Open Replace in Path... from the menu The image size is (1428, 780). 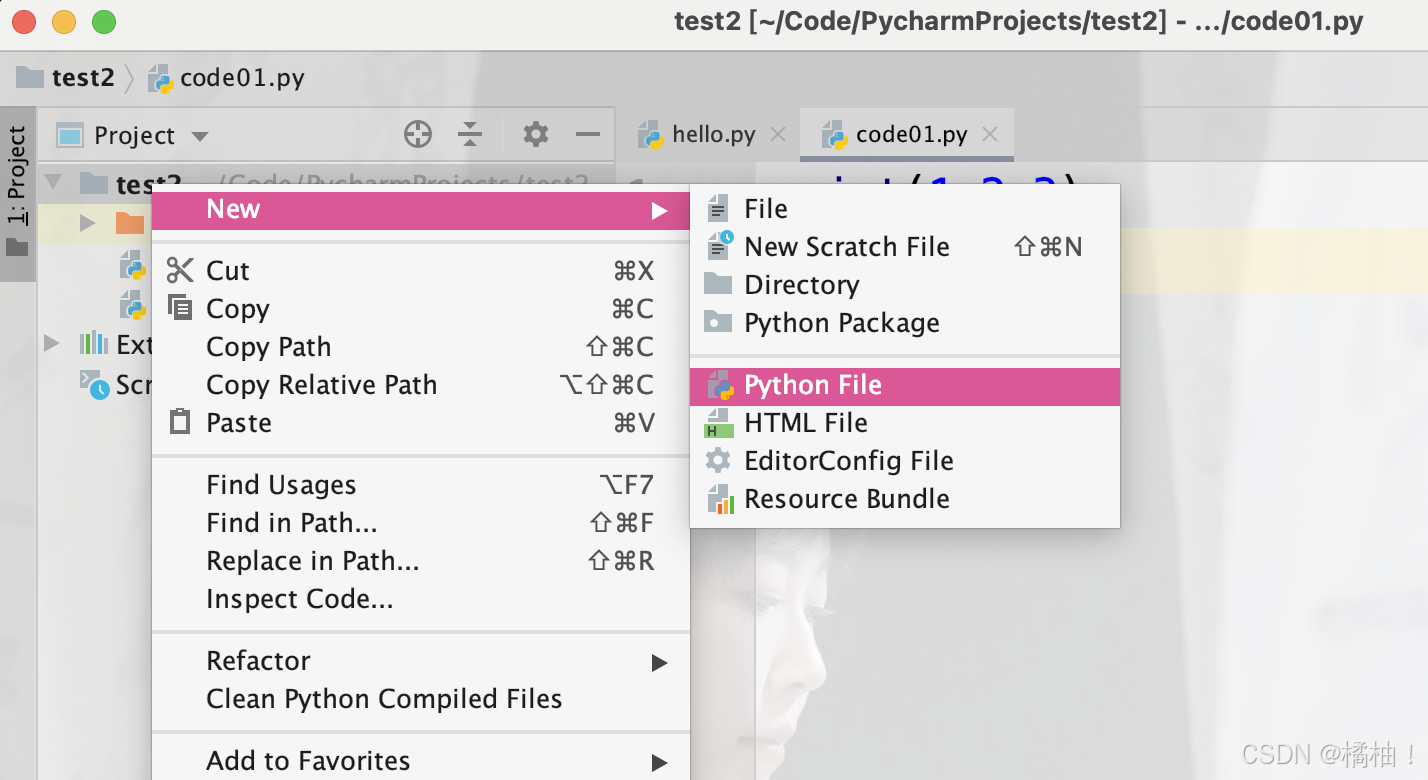420,561
